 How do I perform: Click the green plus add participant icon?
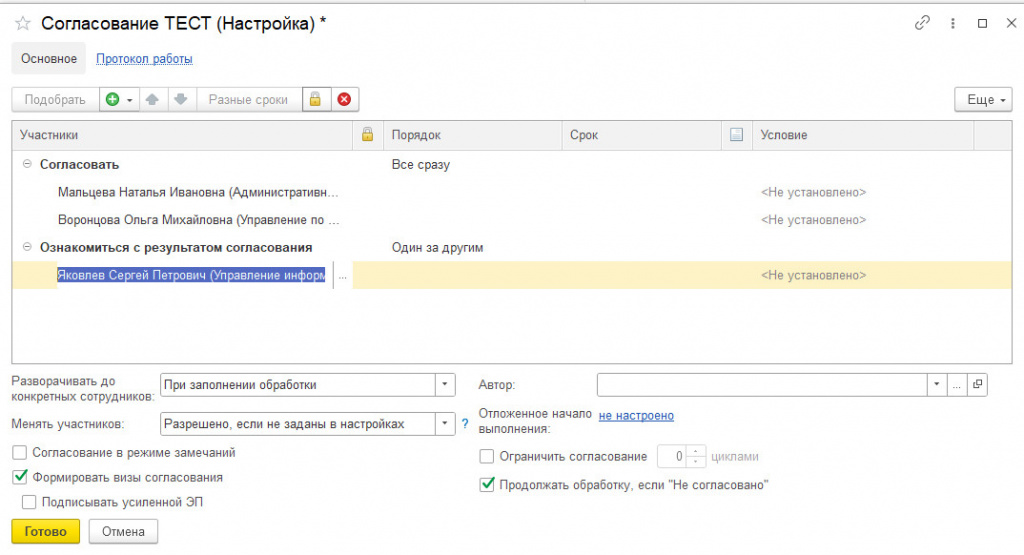(113, 99)
